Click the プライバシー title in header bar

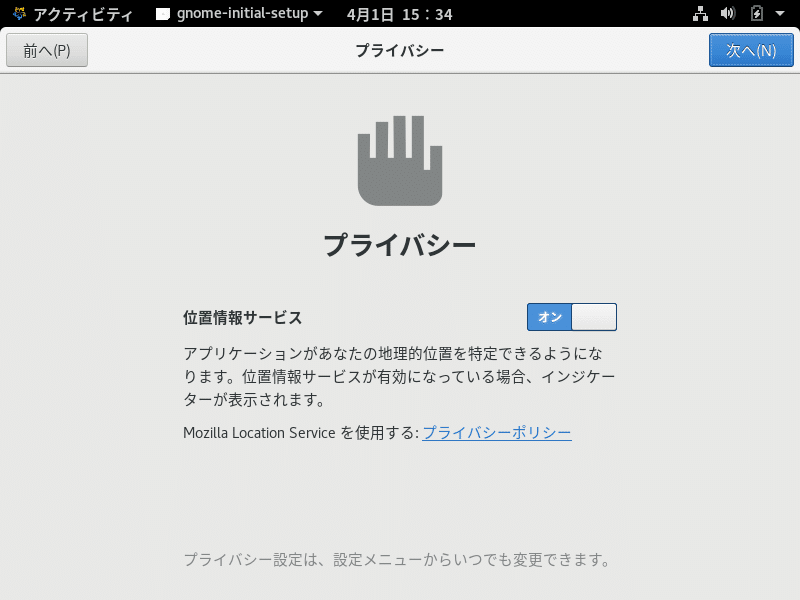click(x=400, y=50)
